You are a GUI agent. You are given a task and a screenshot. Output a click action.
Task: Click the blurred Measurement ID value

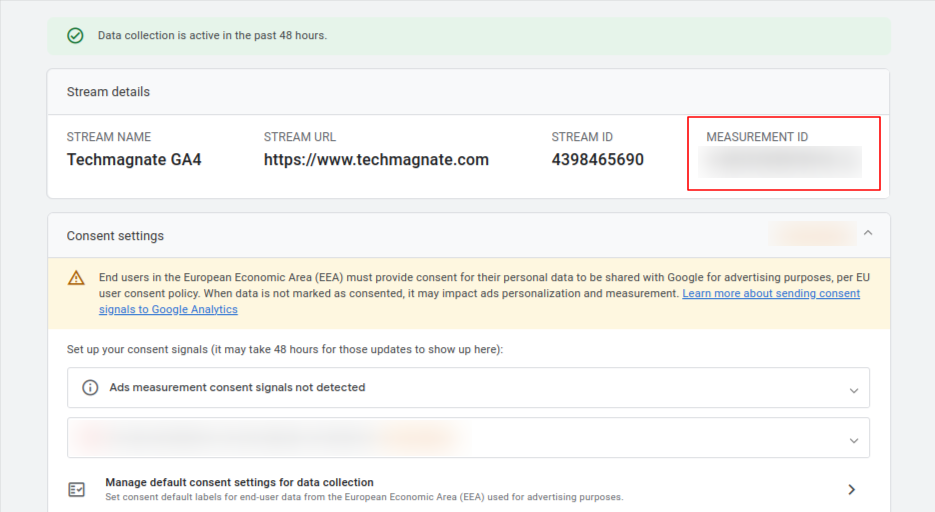(x=780, y=160)
